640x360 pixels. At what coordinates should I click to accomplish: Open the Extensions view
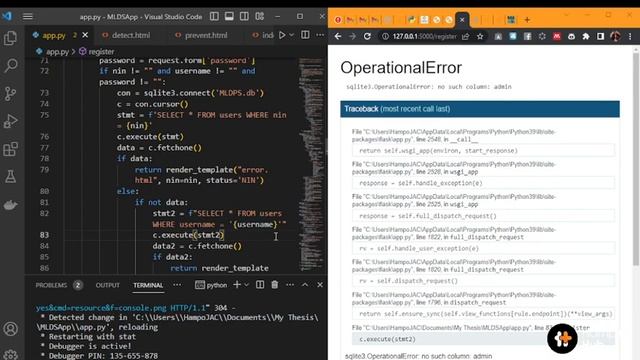pyautogui.click(x=11, y=149)
